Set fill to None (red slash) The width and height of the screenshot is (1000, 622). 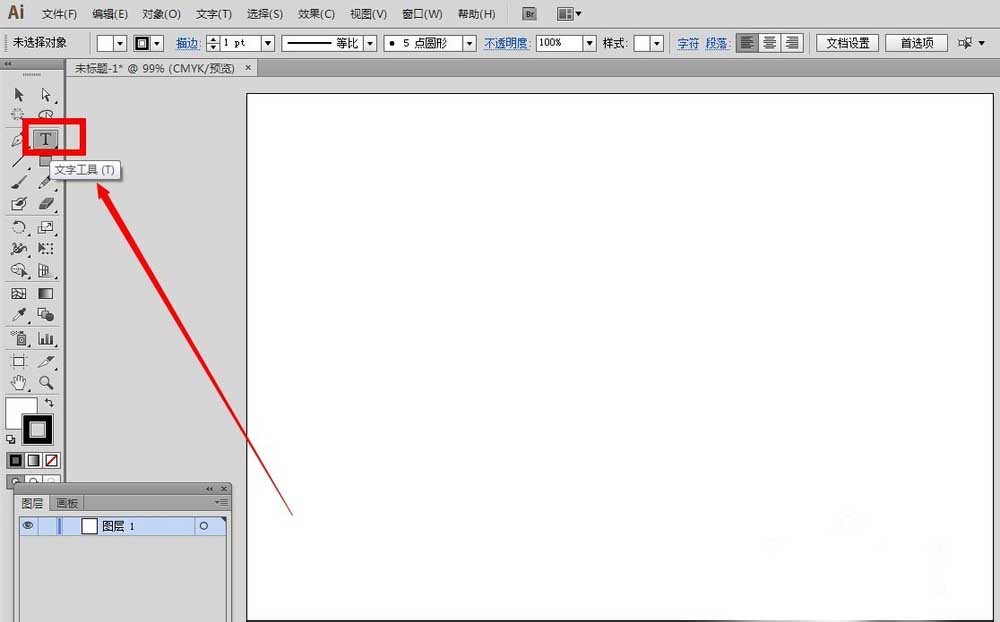[x=52, y=460]
